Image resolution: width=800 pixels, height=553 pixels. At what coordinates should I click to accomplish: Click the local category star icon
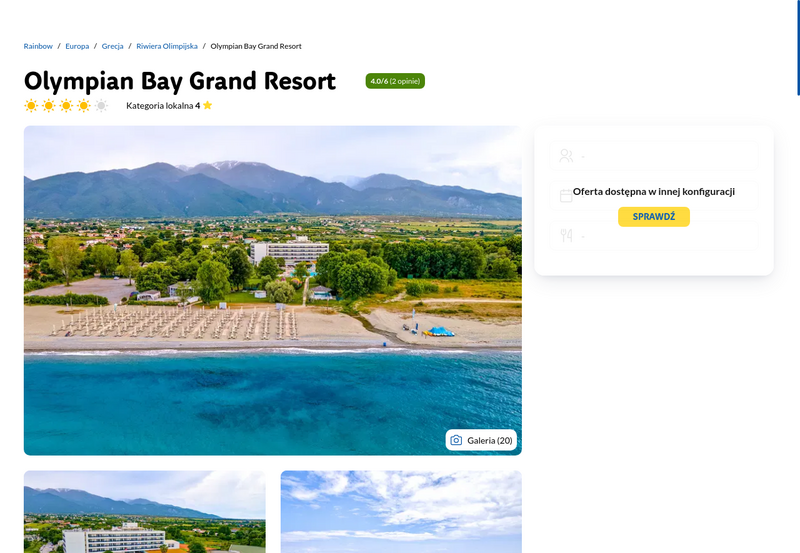tap(207, 105)
